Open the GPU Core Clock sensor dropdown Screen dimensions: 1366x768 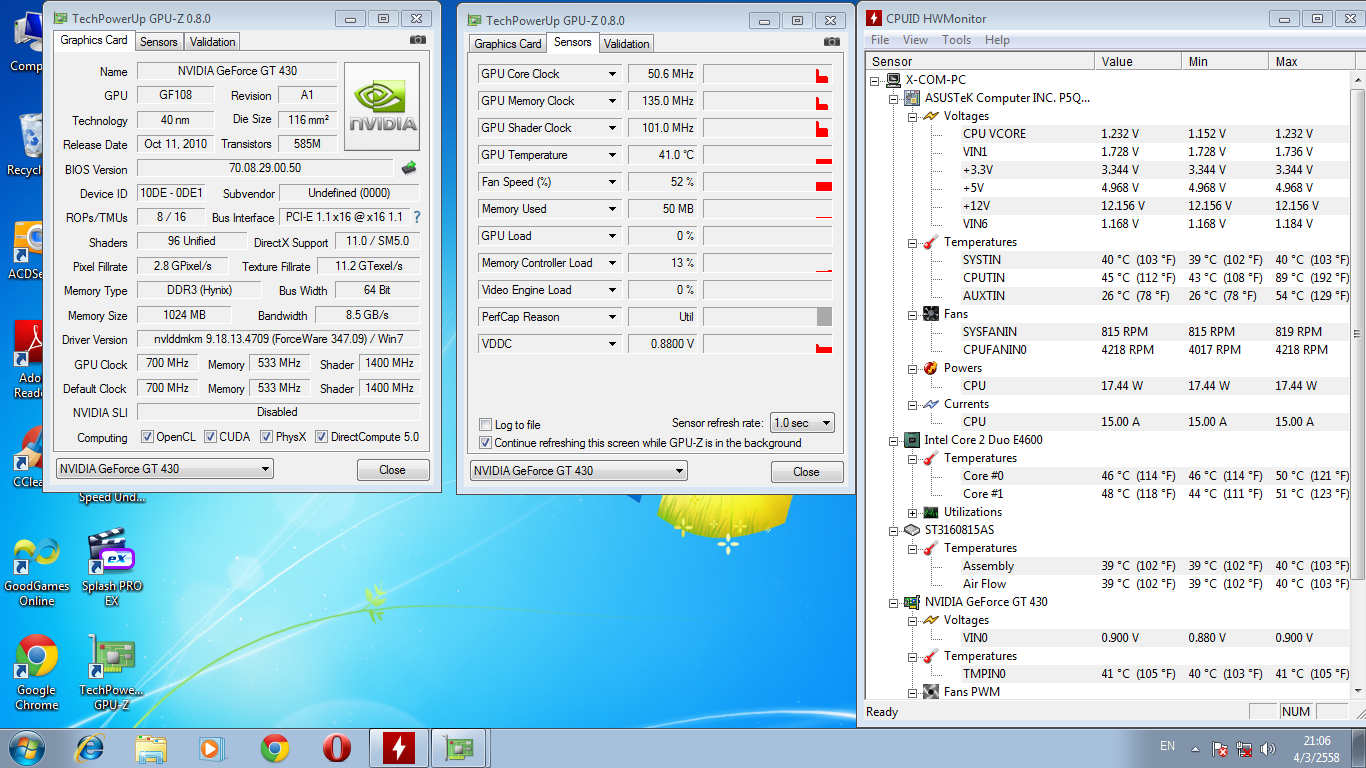click(x=613, y=74)
